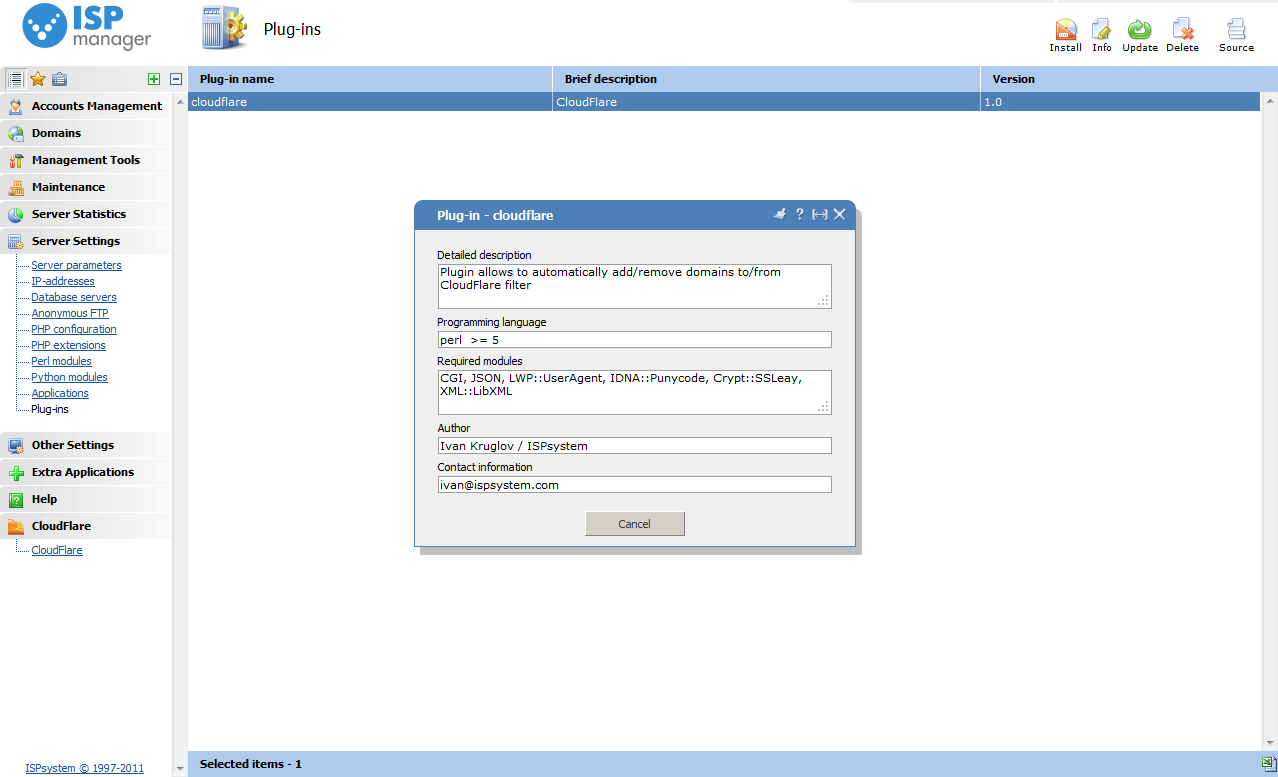The width and height of the screenshot is (1278, 777).
Task: Click the Required modules text area
Action: [634, 392]
